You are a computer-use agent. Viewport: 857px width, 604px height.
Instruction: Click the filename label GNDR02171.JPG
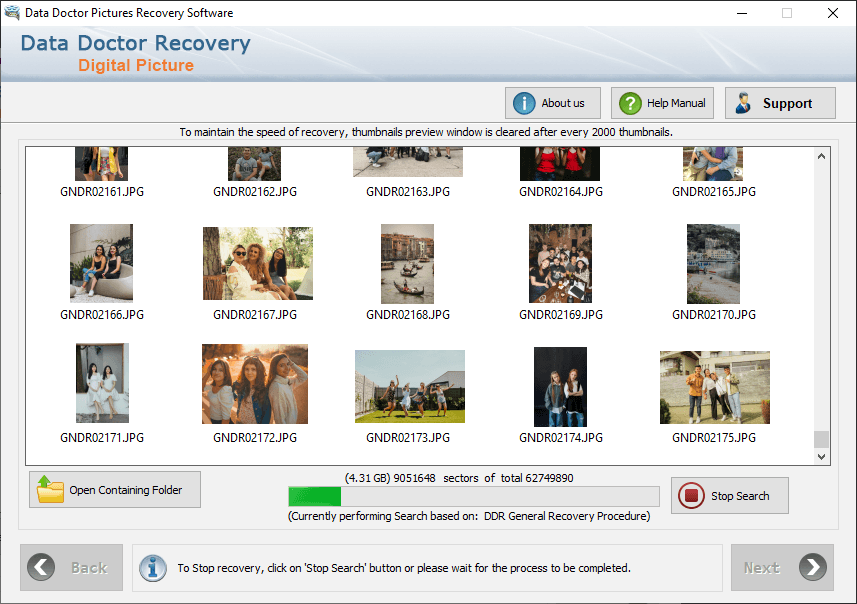pyautogui.click(x=102, y=438)
